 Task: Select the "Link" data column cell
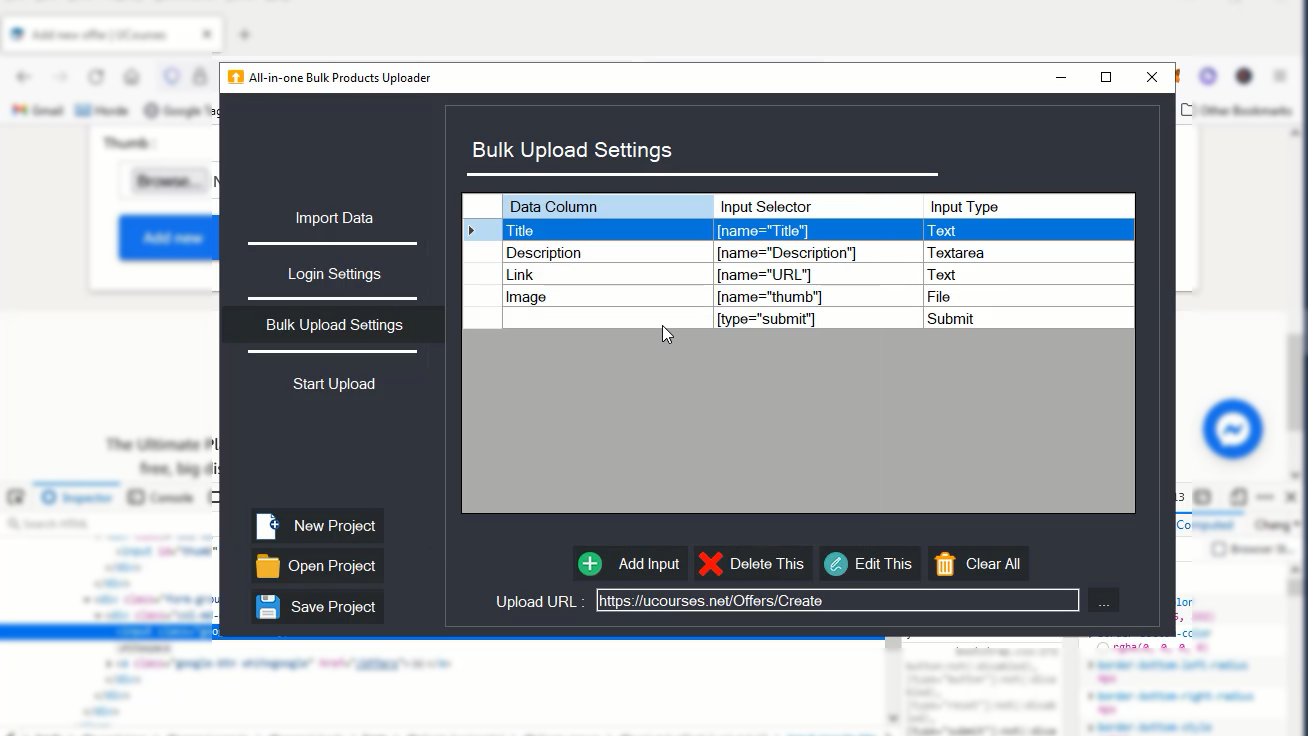pos(608,275)
